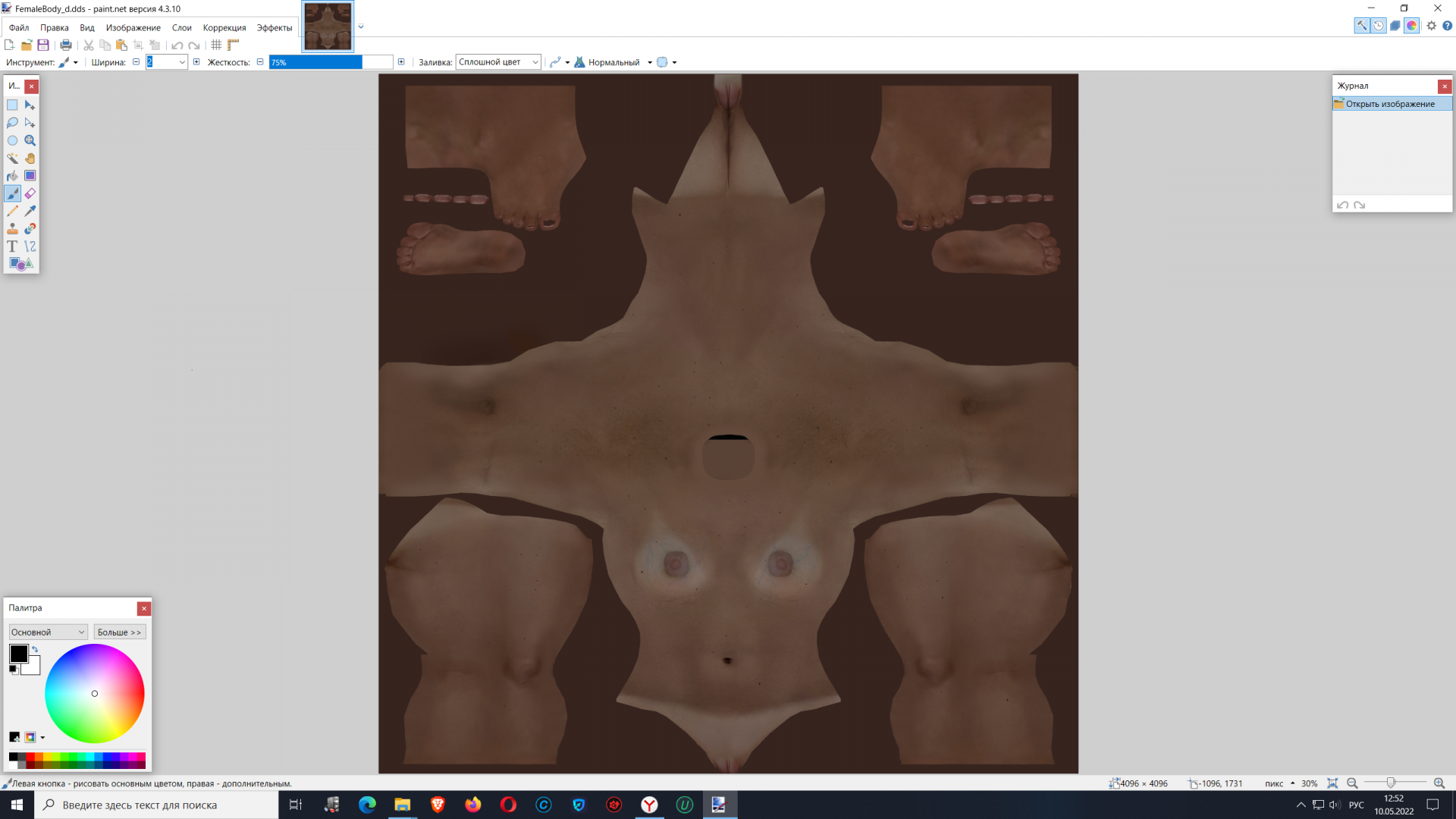Select the Lasso Select tool
Screen dimensions: 1456x819
pyautogui.click(x=12, y=123)
